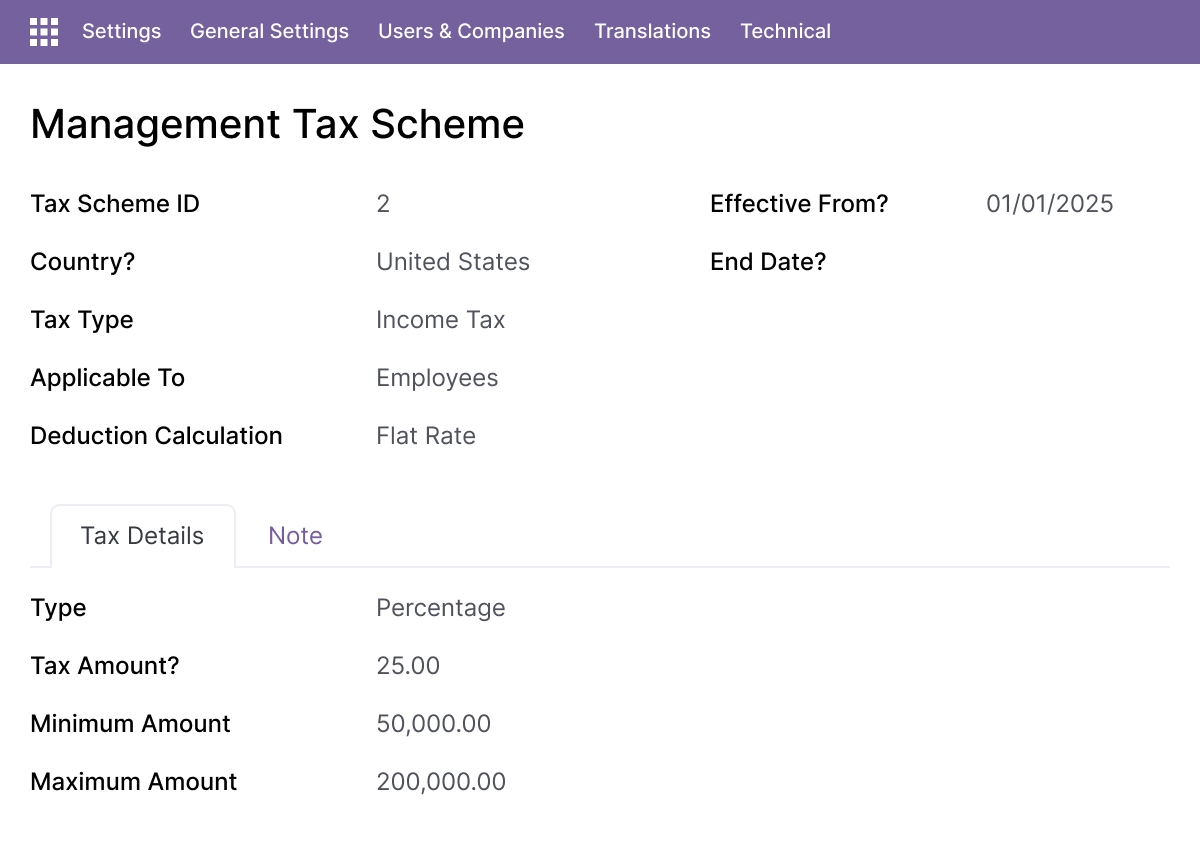Image resolution: width=1200 pixels, height=844 pixels.
Task: Click the Employees value
Action: [437, 378]
